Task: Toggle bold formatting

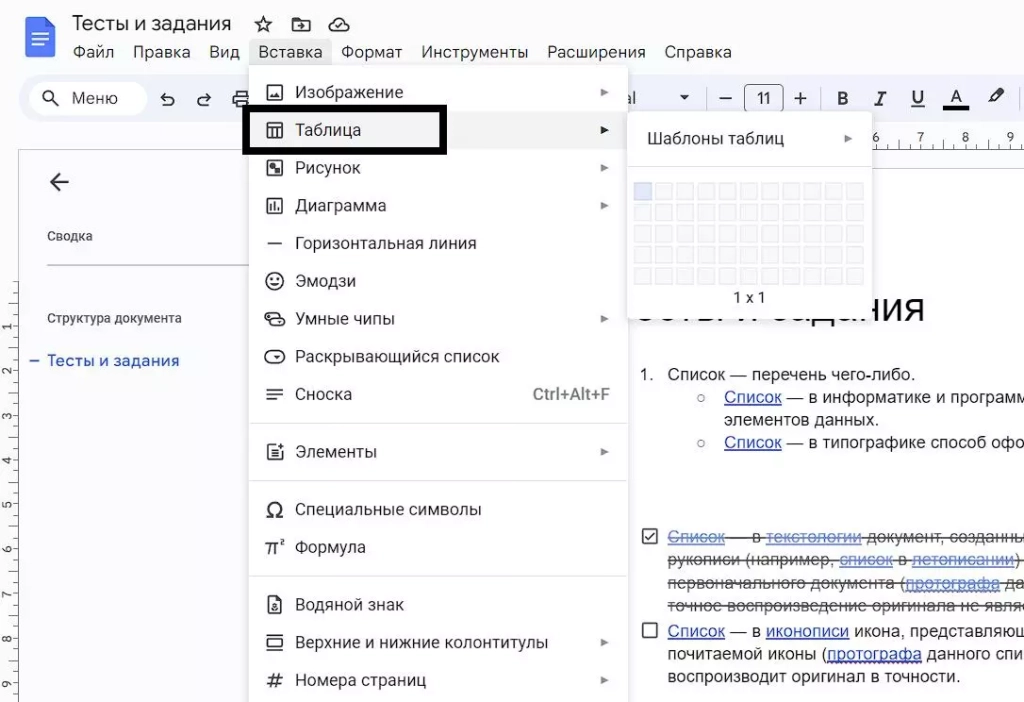Action: (x=843, y=98)
